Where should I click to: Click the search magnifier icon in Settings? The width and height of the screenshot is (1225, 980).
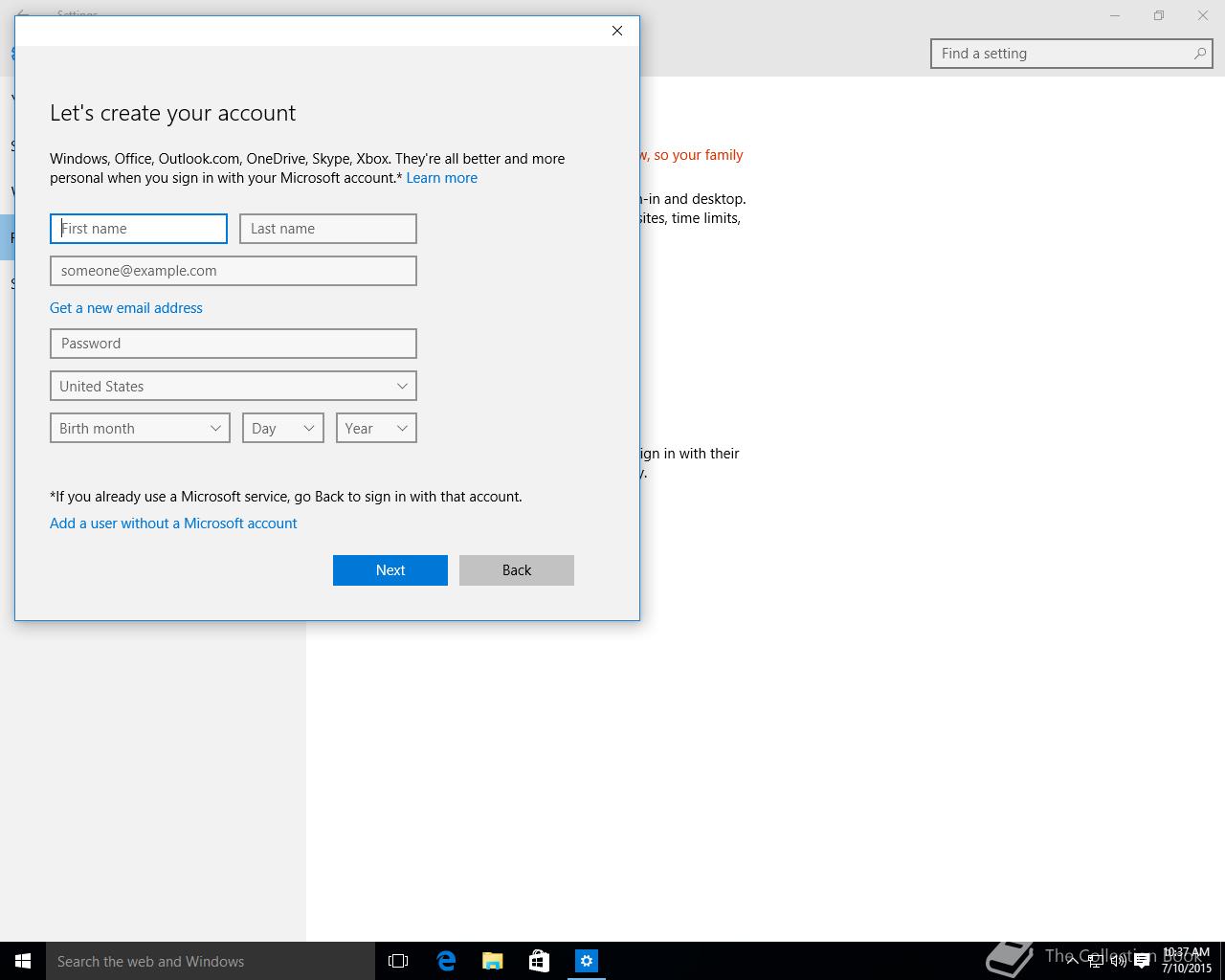coord(1199,54)
